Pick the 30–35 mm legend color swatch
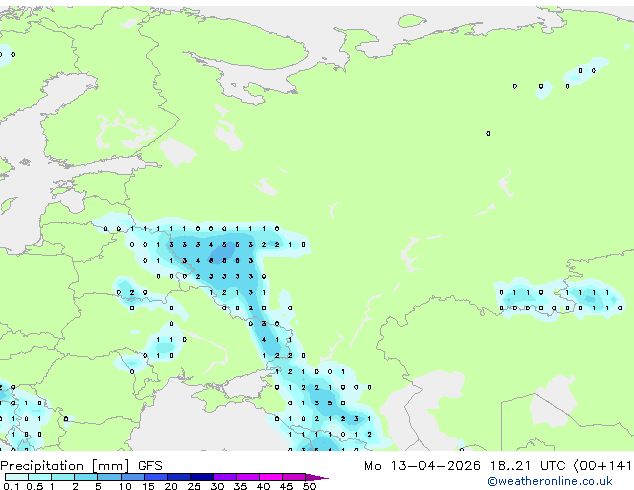 coord(225,477)
